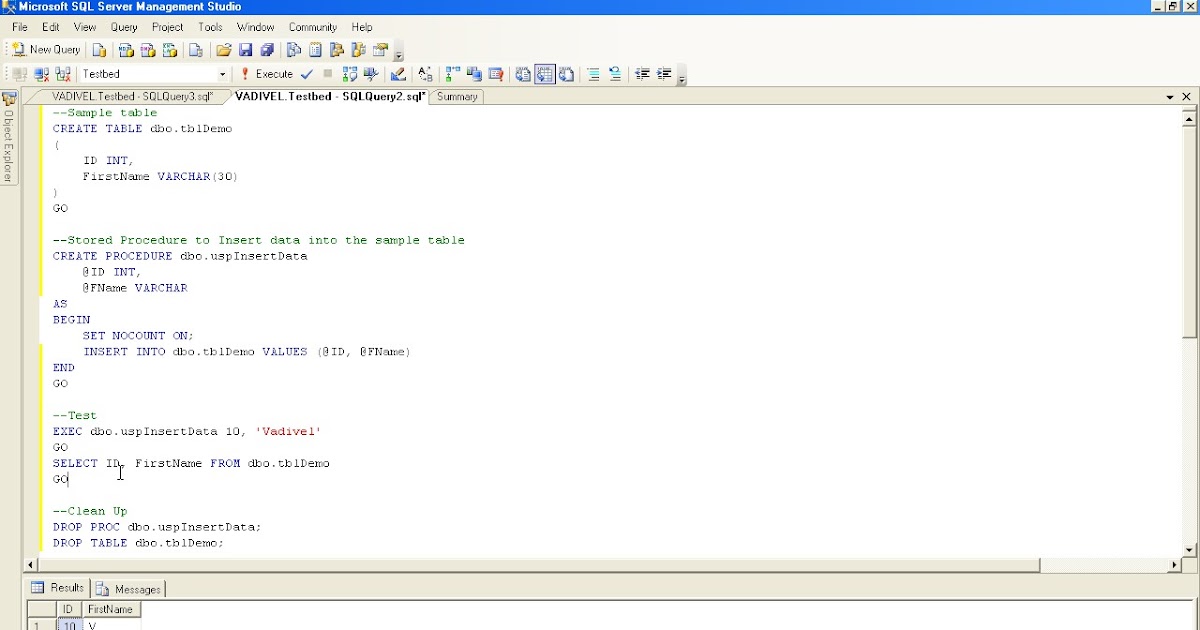Screen dimensions: 1200x630
Task: Open the document tabs list chevron
Action: click(1170, 96)
